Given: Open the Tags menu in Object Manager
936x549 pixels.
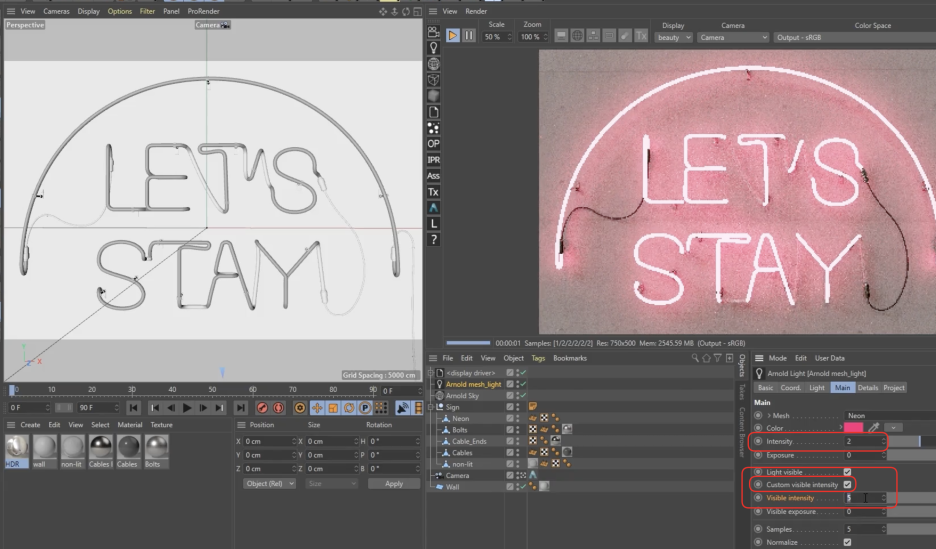Looking at the screenshot, I should (538, 358).
